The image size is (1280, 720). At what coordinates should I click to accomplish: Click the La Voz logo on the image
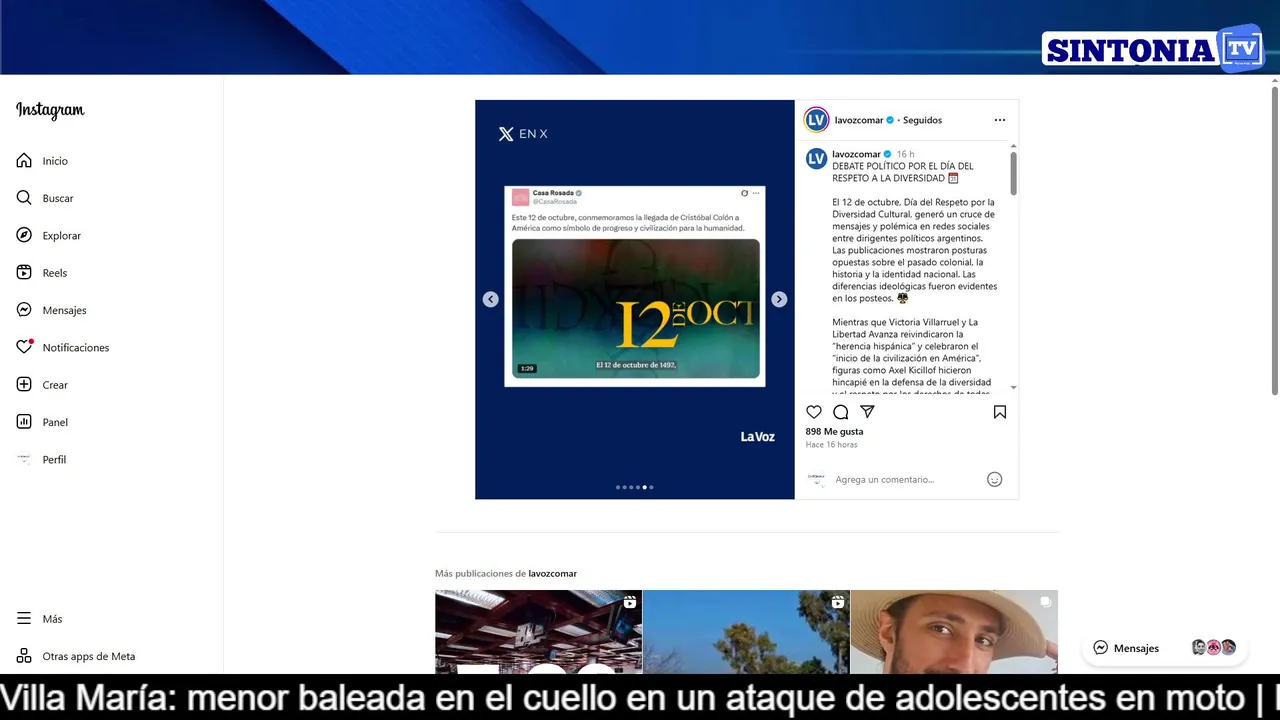pos(757,436)
